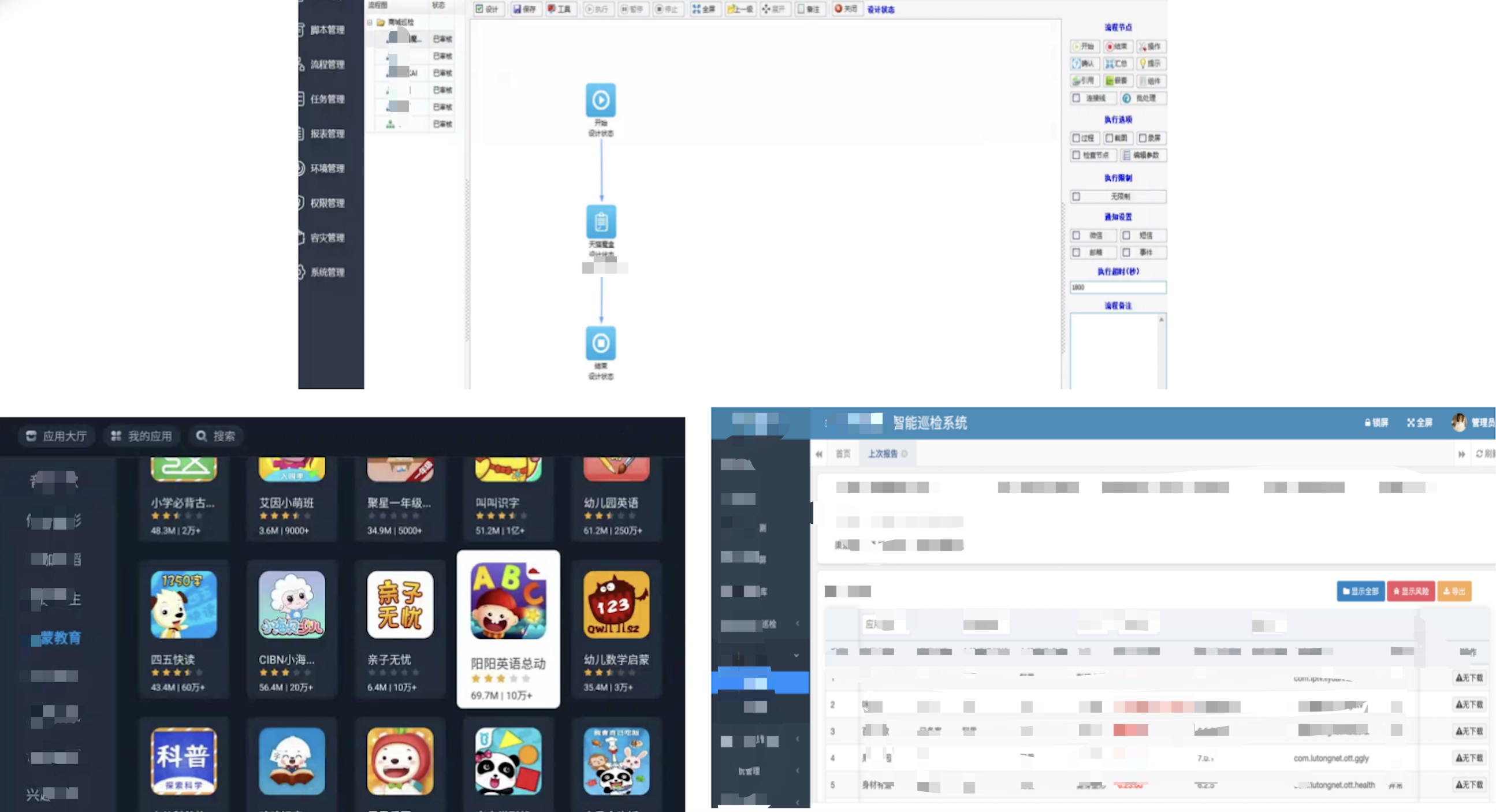Switch to the 首页 tab
The image size is (1496, 812).
[x=843, y=453]
